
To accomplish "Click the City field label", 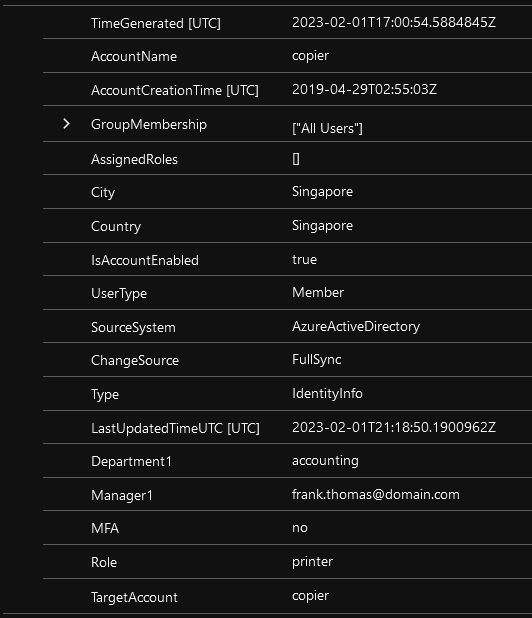I will point(103,192).
